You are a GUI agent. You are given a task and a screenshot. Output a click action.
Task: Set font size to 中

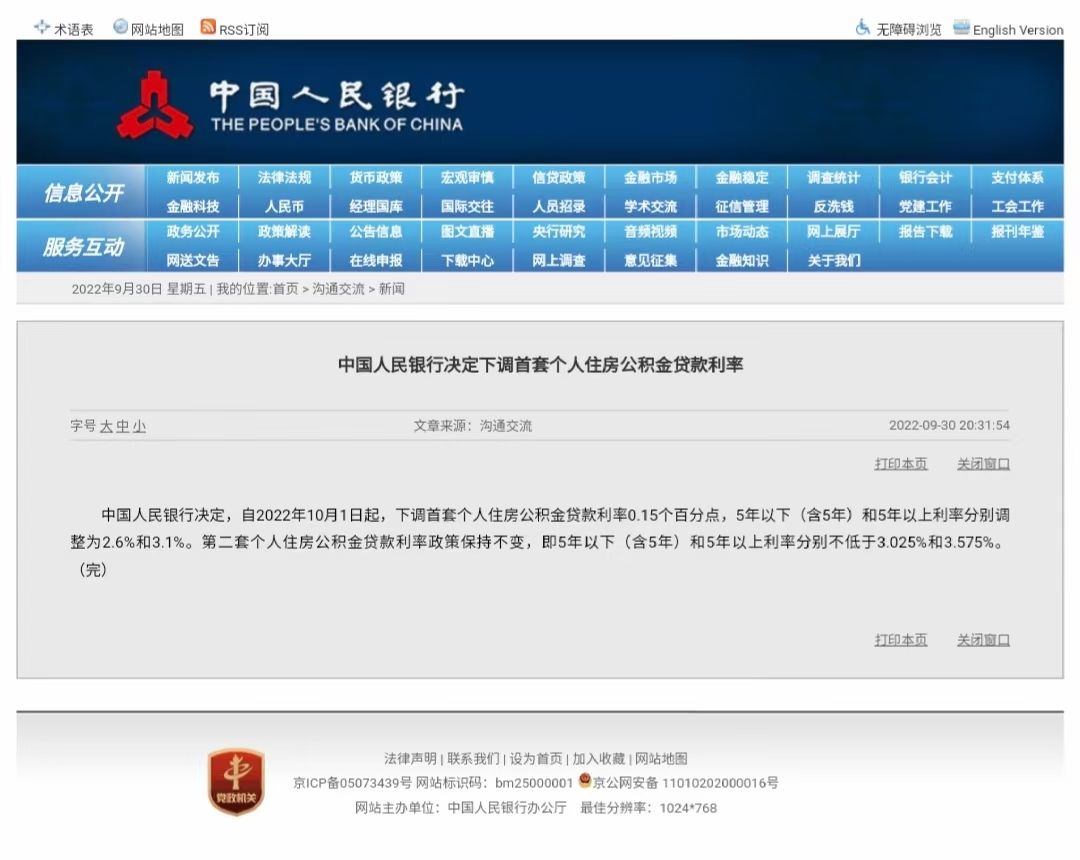coord(123,426)
